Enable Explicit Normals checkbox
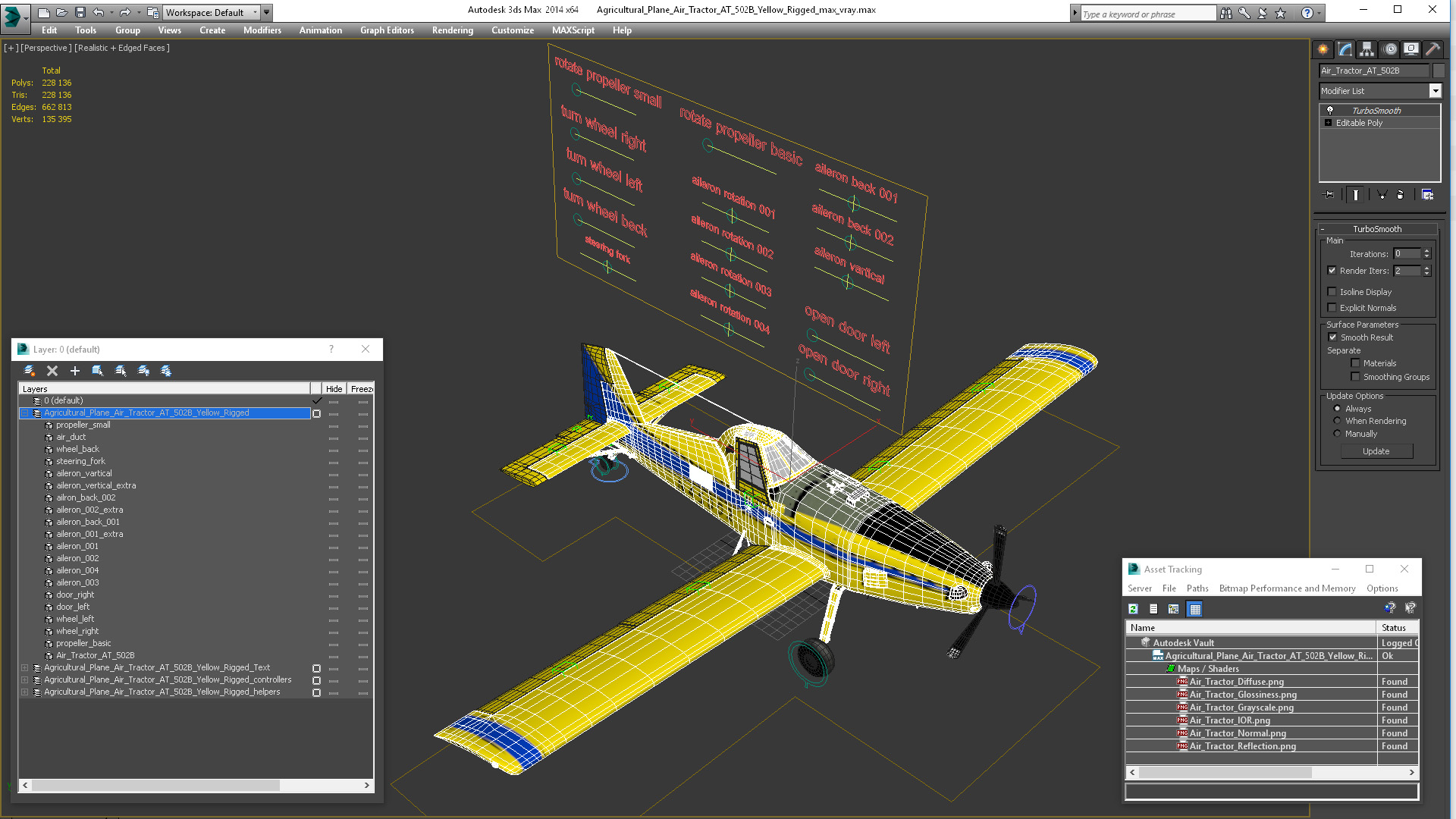The width and height of the screenshot is (1456, 819). coord(1332,308)
